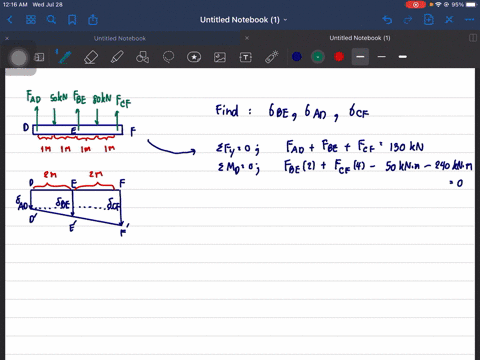Screen dimensions: 480x360
Task: Select the Laser pointer tool
Action: coord(272,57)
